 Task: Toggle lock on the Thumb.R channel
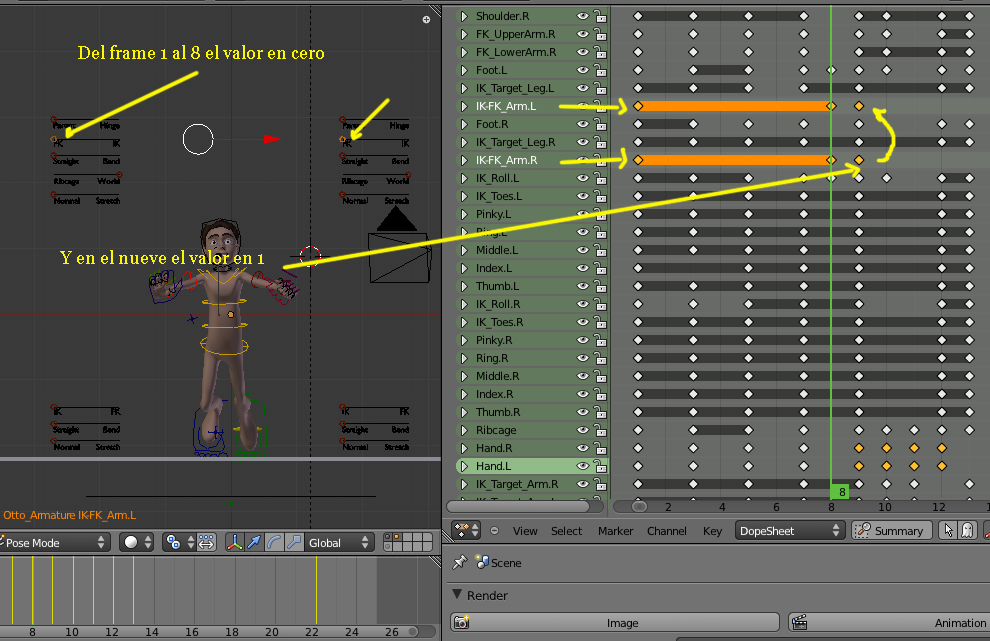[x=599, y=412]
